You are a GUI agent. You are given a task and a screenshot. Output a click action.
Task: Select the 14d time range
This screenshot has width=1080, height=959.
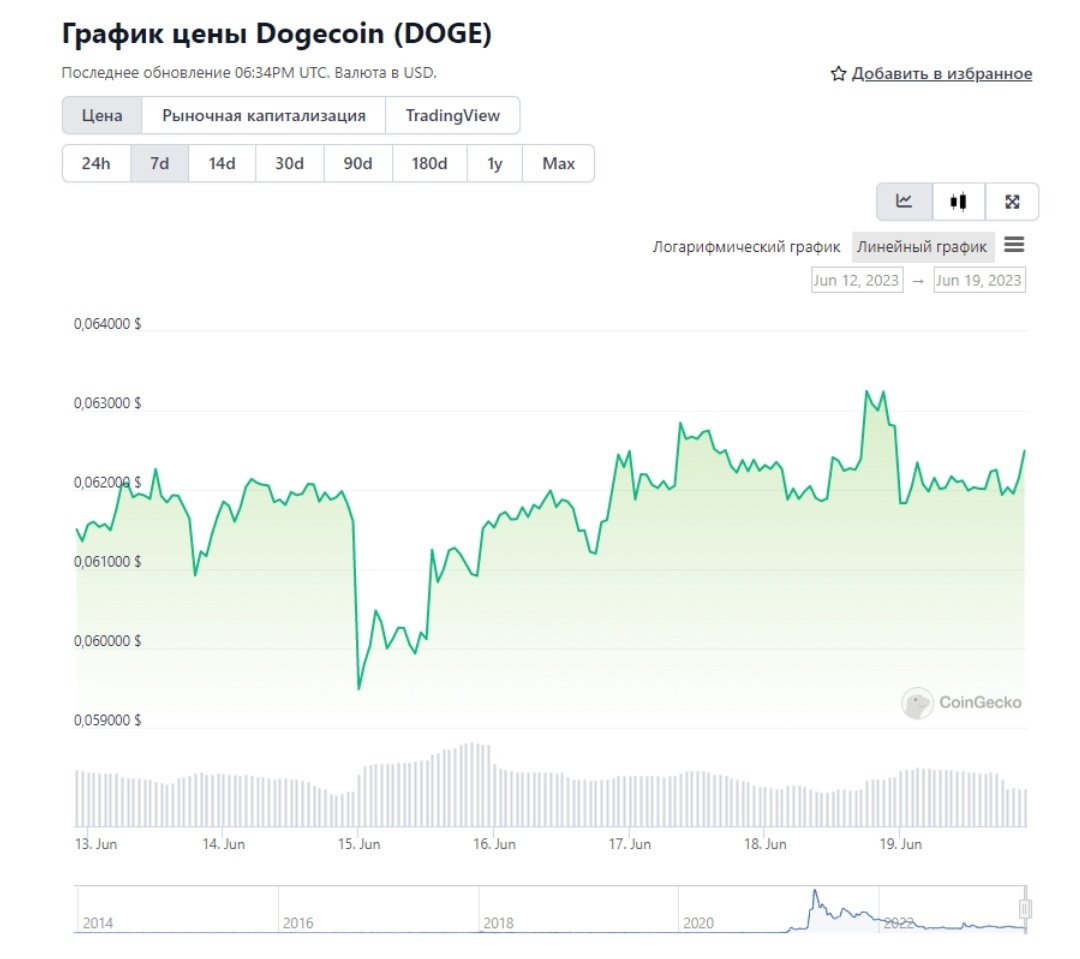pos(222,163)
